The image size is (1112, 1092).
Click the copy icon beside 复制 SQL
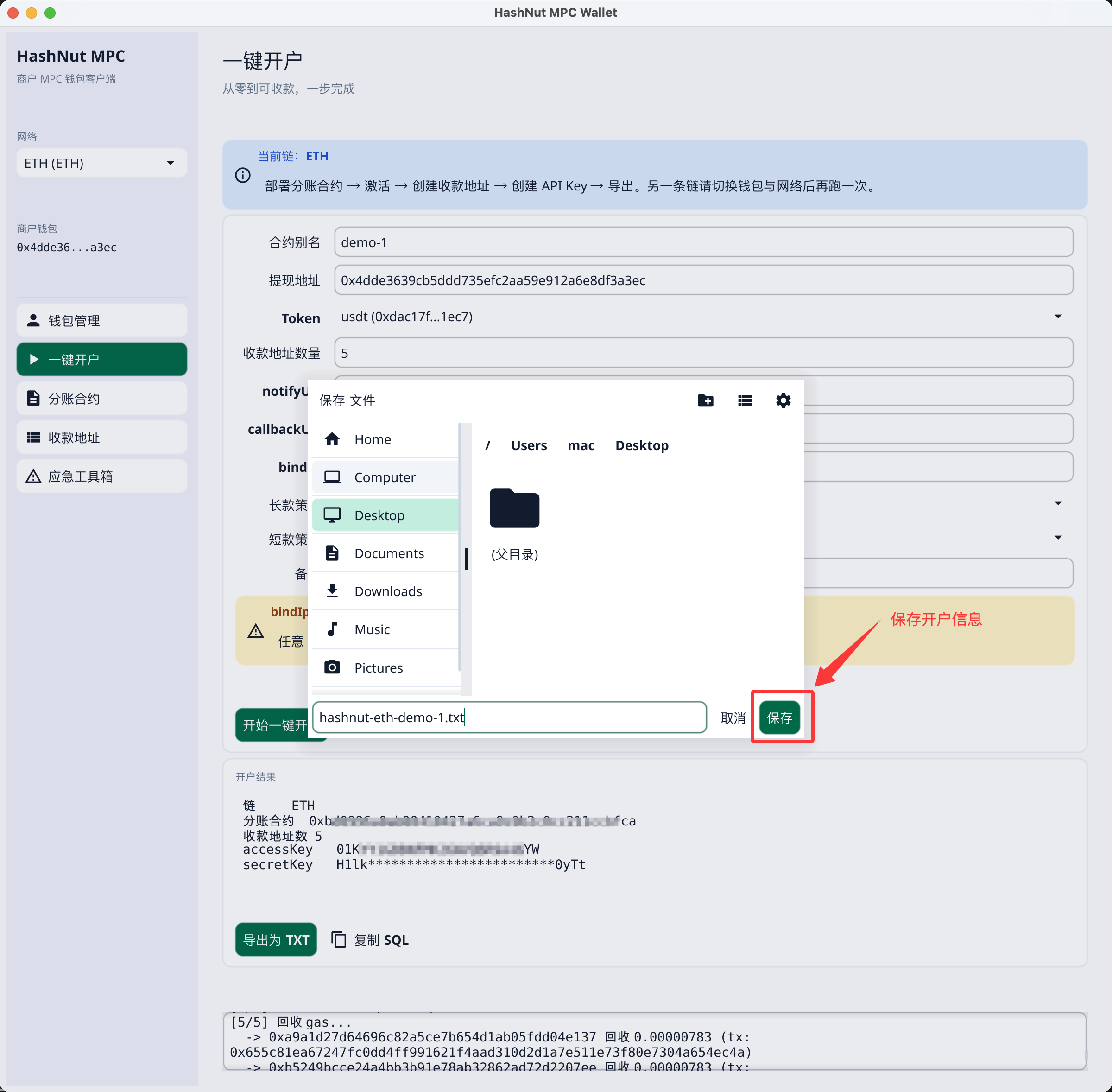339,940
